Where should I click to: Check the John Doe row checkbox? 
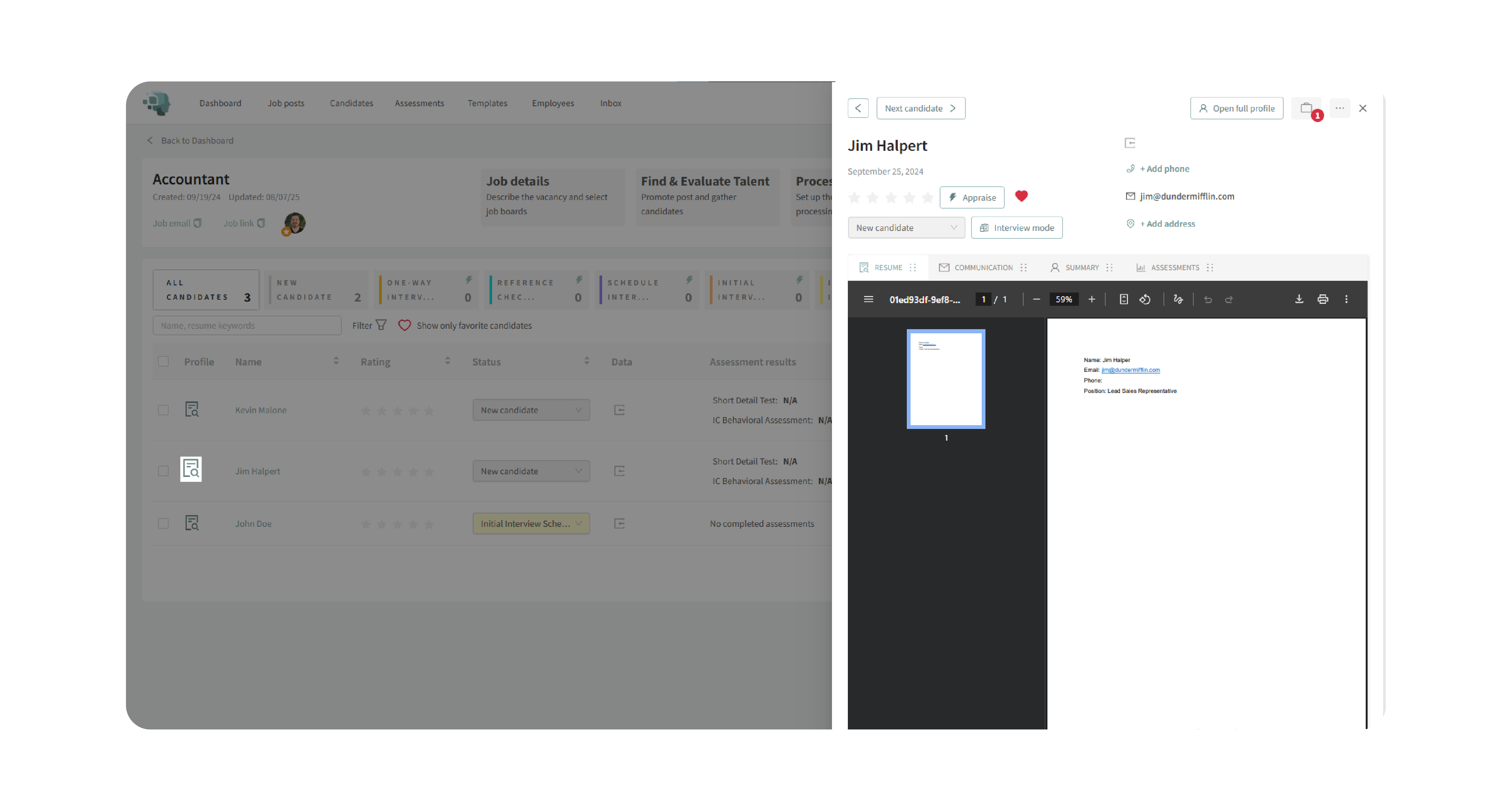click(x=163, y=523)
